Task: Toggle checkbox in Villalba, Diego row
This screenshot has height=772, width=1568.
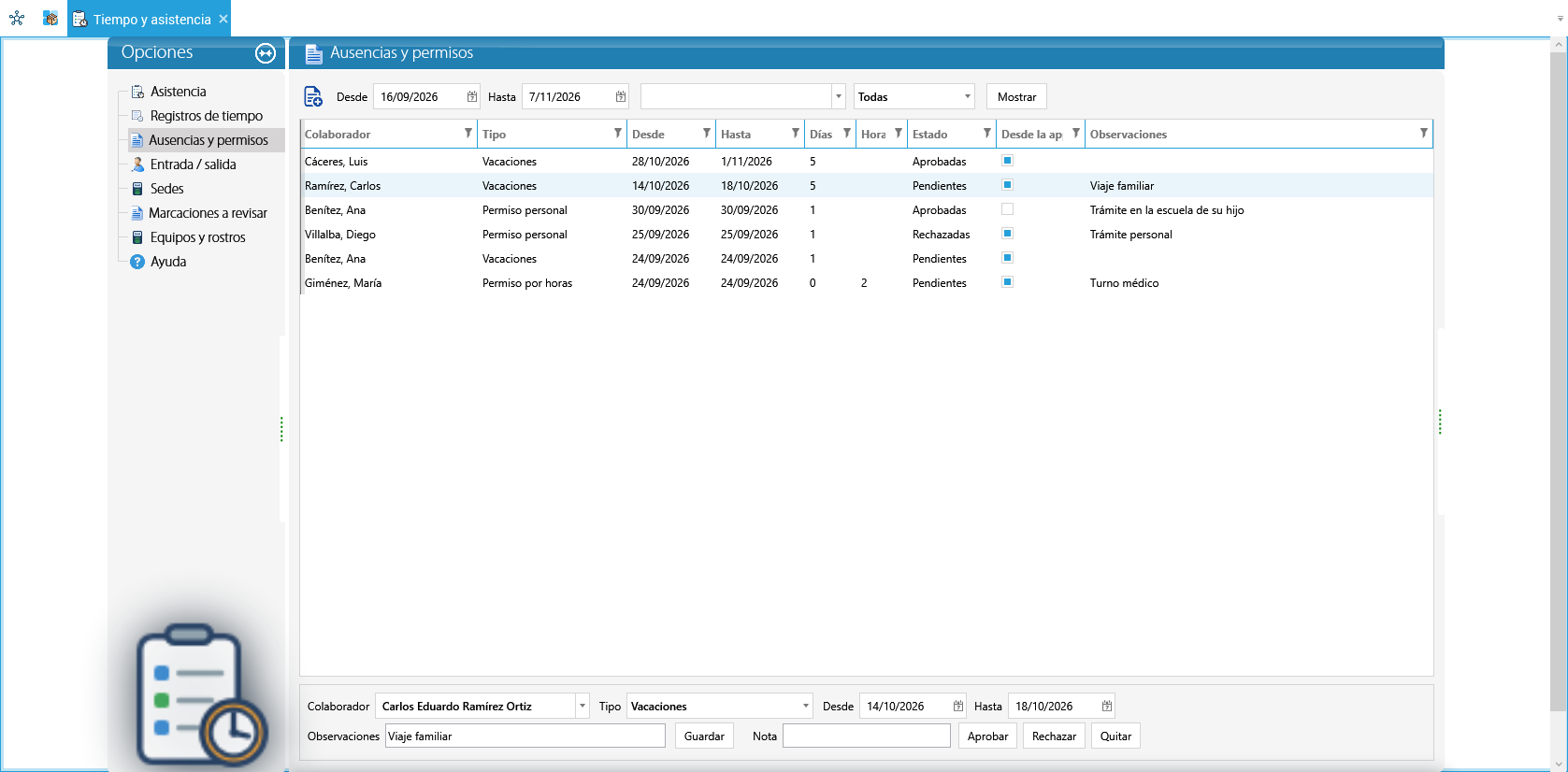Action: (1007, 234)
